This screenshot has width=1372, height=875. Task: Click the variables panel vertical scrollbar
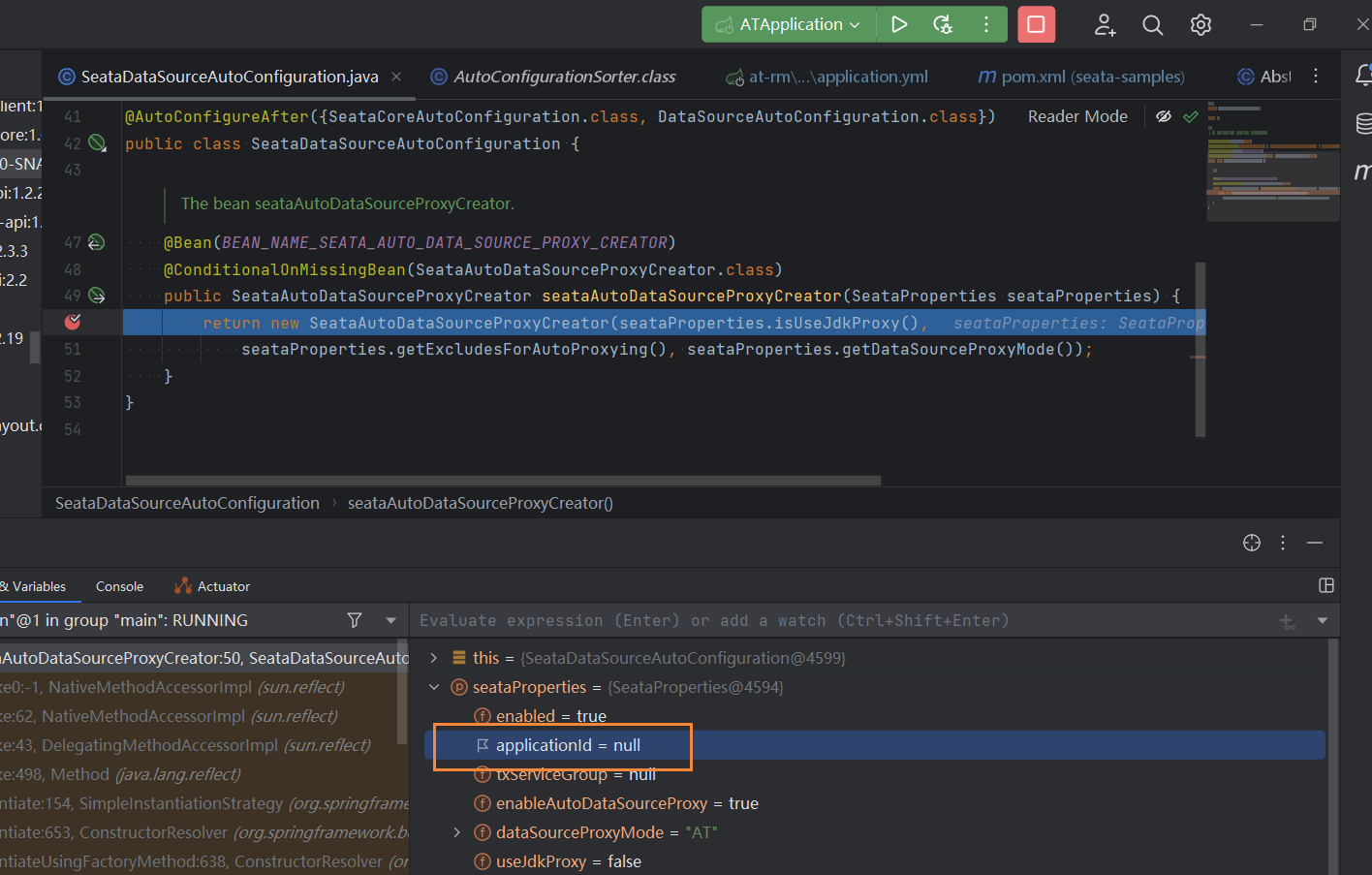pos(1333,756)
